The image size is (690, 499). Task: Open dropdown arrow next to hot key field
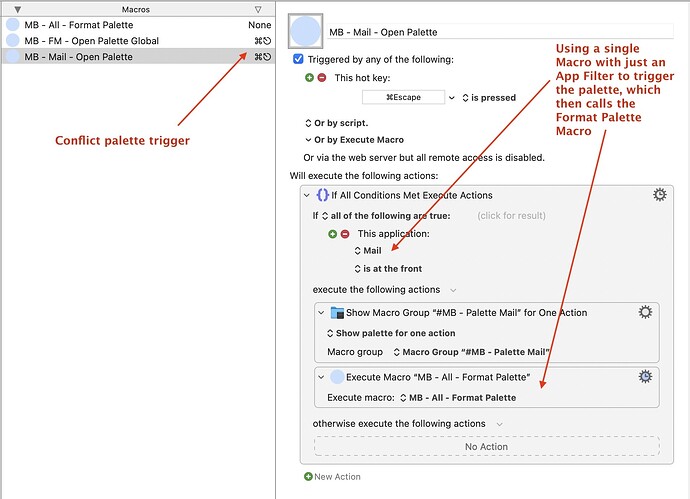coord(452,98)
